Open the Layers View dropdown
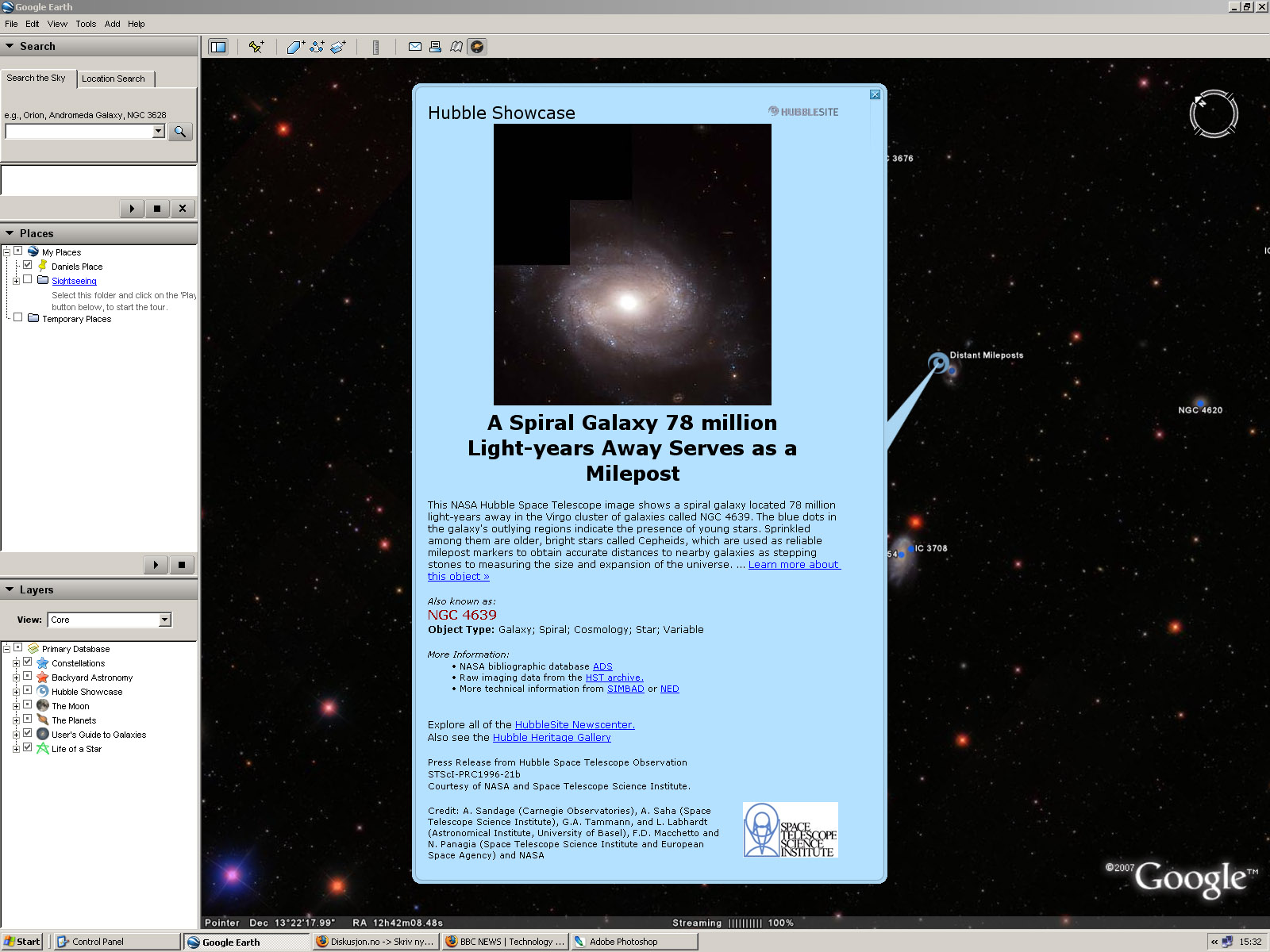The image size is (1270, 952). 165,620
